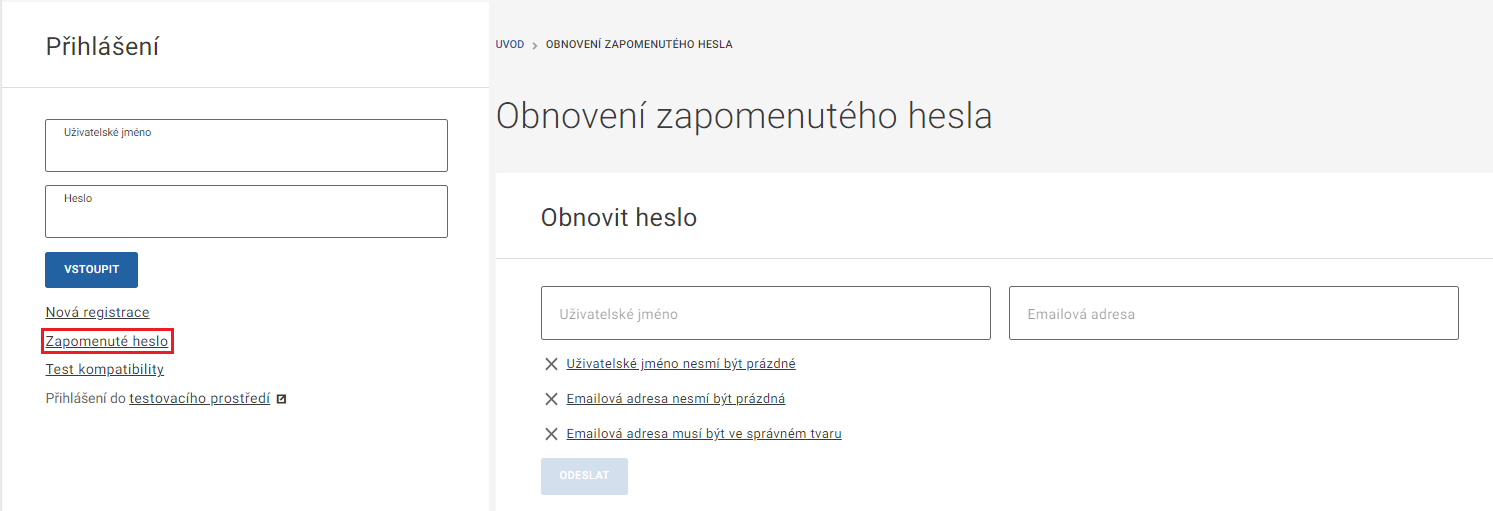This screenshot has height=511, width=1493.
Task: Click the breadcrumb chevron separator after UVOD
Action: [535, 45]
